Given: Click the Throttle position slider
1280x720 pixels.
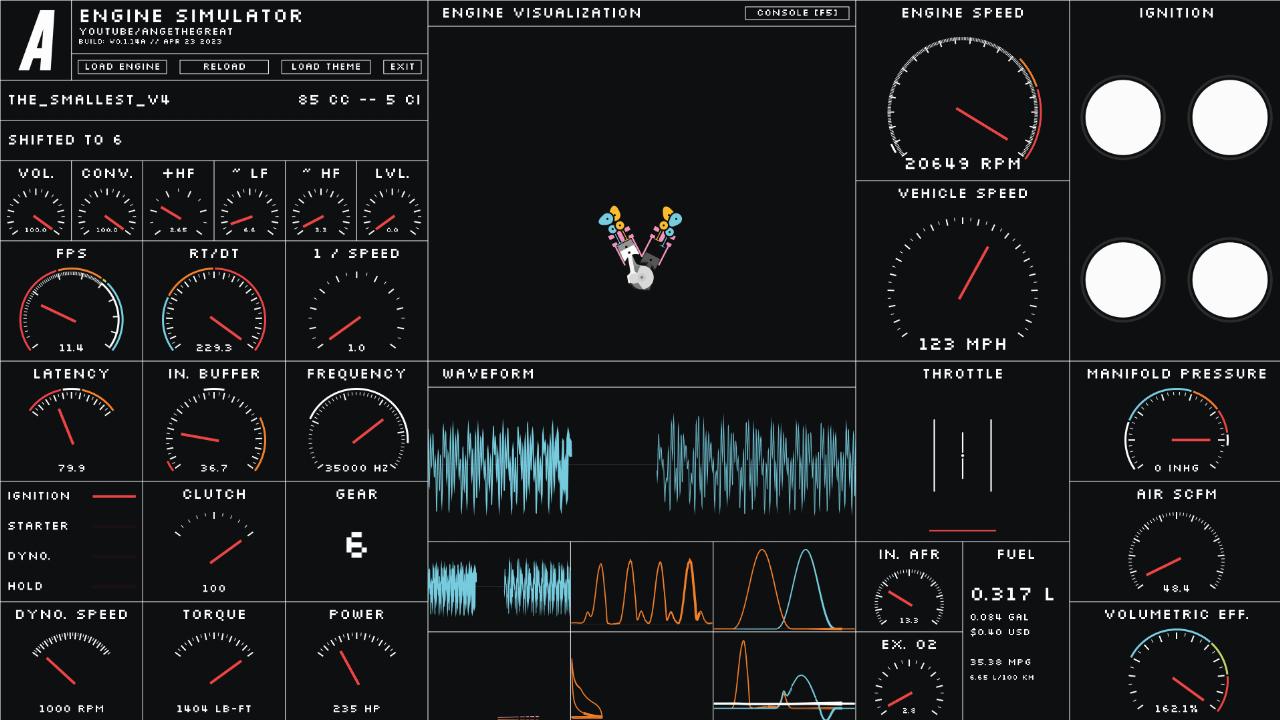Looking at the screenshot, I should click(962, 456).
